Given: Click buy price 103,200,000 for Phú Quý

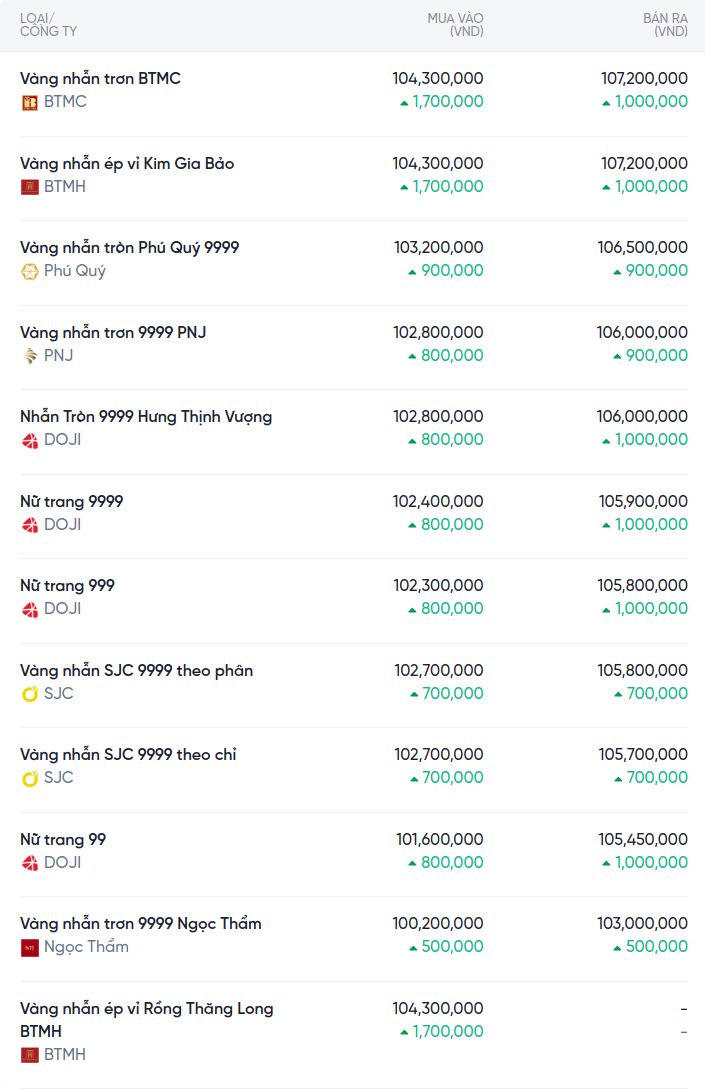Looking at the screenshot, I should [x=439, y=248].
